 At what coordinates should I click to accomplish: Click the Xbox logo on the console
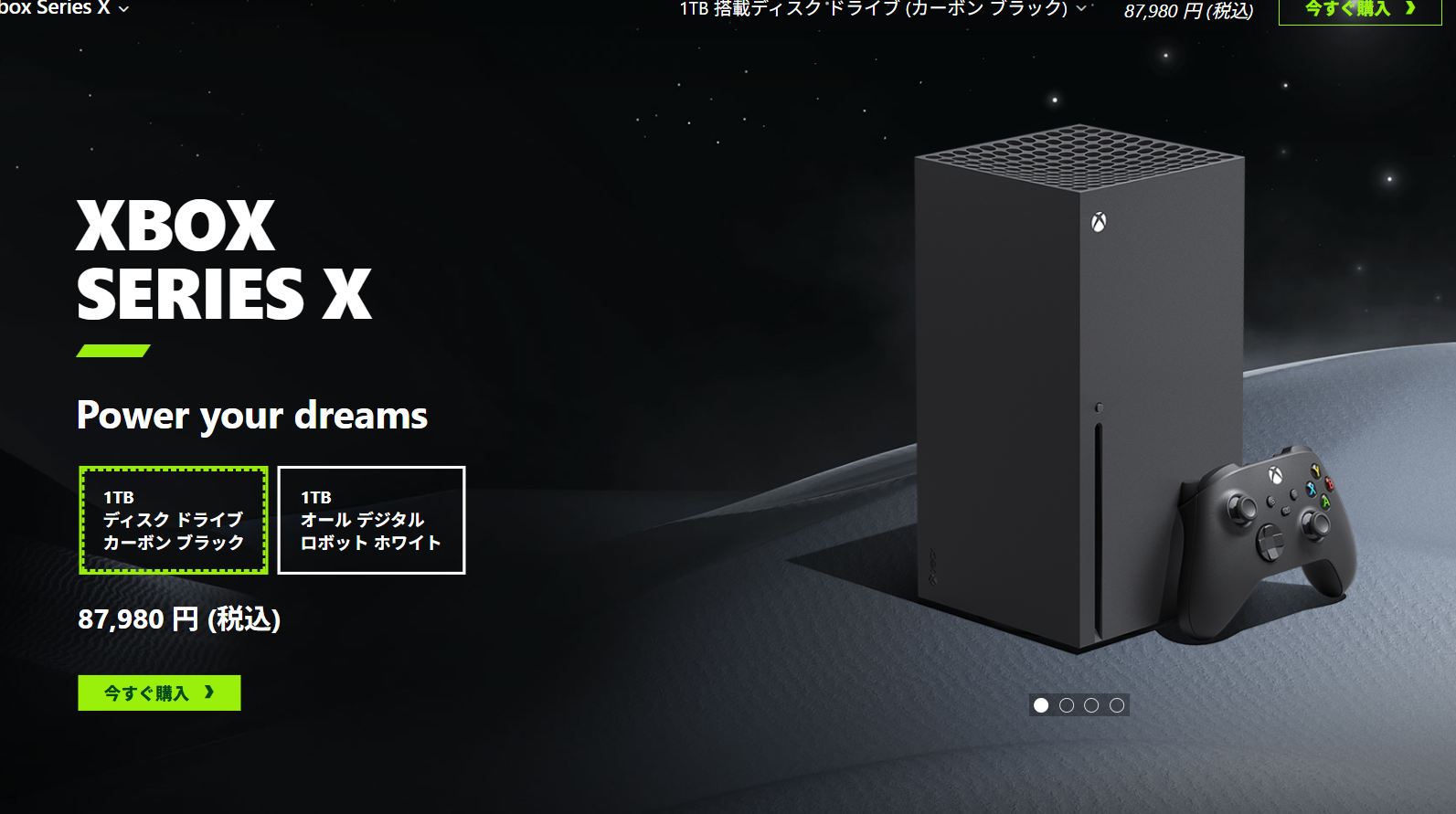coord(1099,223)
